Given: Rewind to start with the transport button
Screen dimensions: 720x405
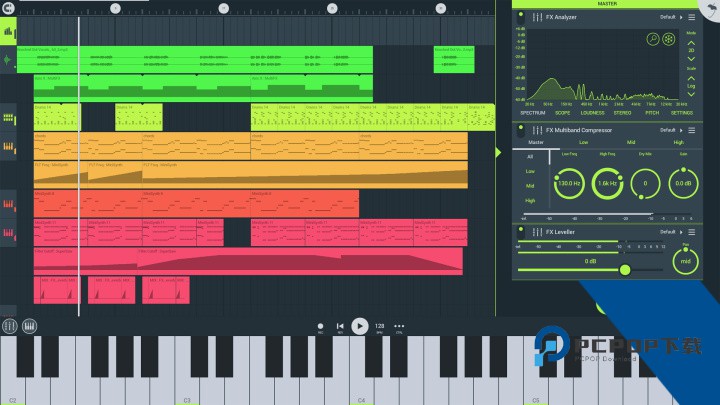Looking at the screenshot, I should 340,326.
